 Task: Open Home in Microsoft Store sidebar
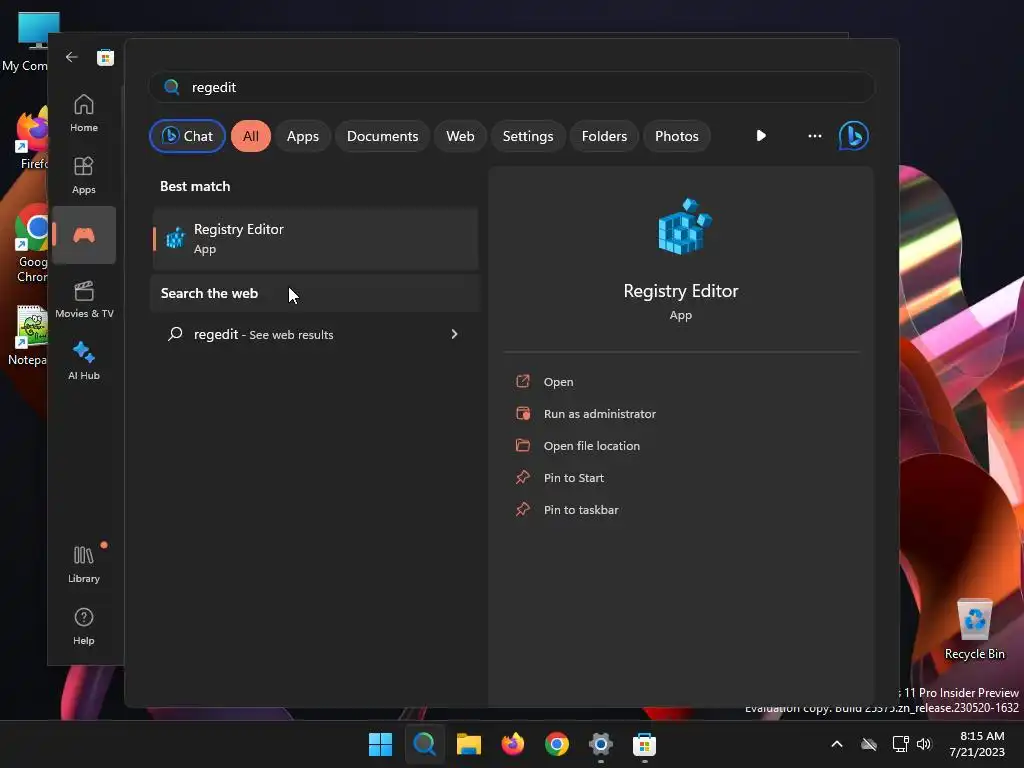tap(84, 113)
